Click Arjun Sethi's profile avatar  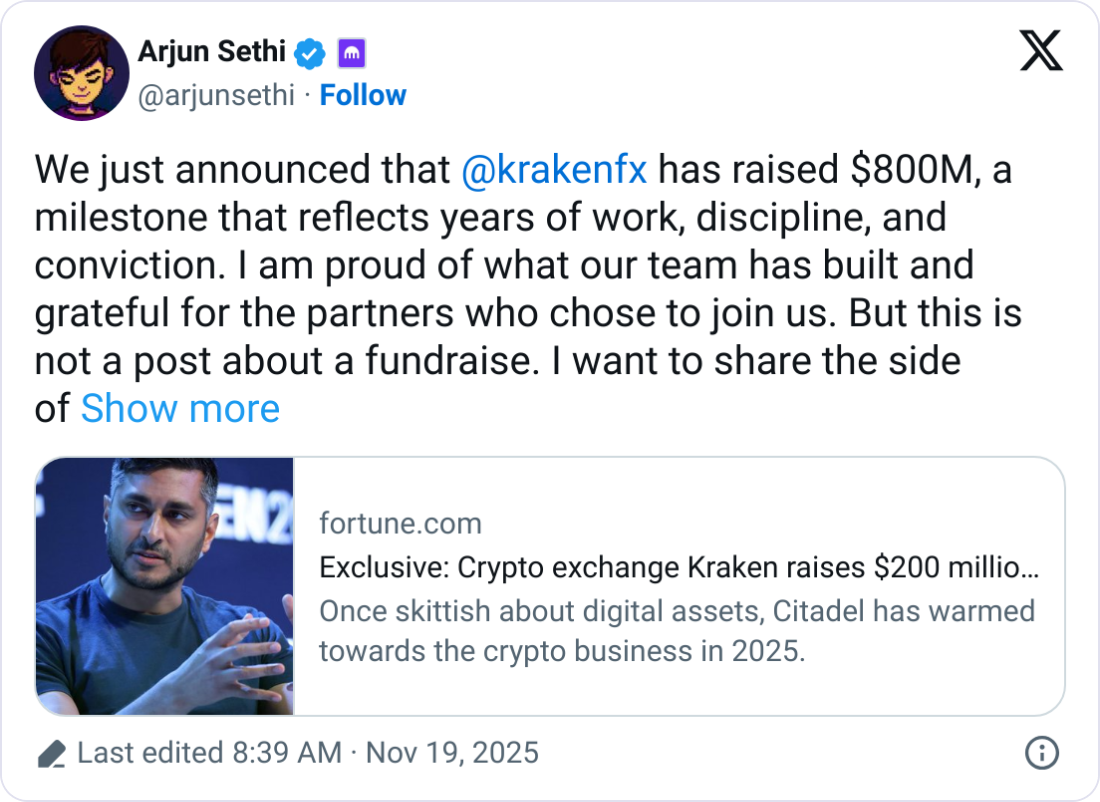(81, 72)
